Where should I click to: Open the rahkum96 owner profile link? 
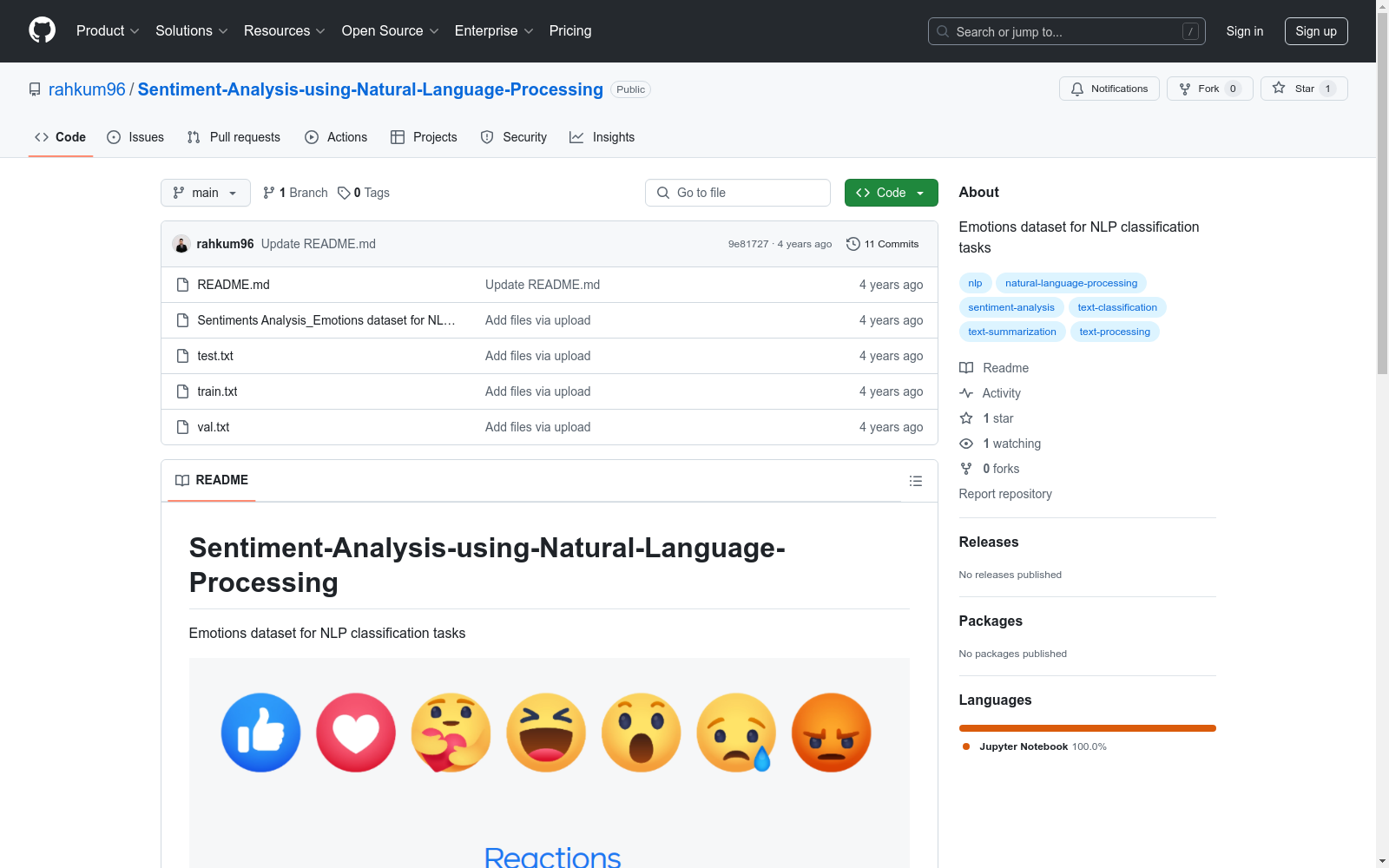point(87,89)
